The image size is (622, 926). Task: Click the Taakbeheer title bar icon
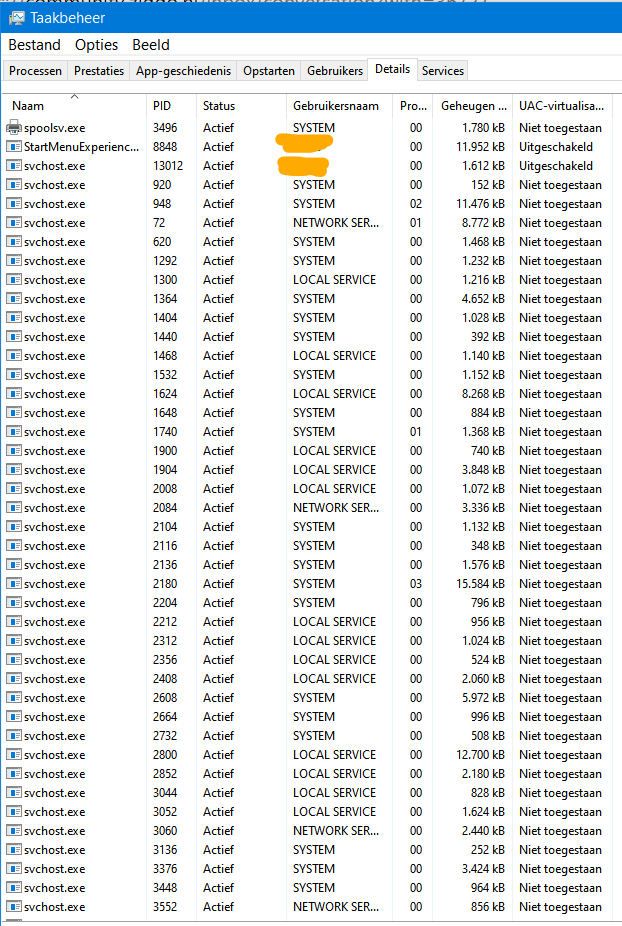(17, 18)
